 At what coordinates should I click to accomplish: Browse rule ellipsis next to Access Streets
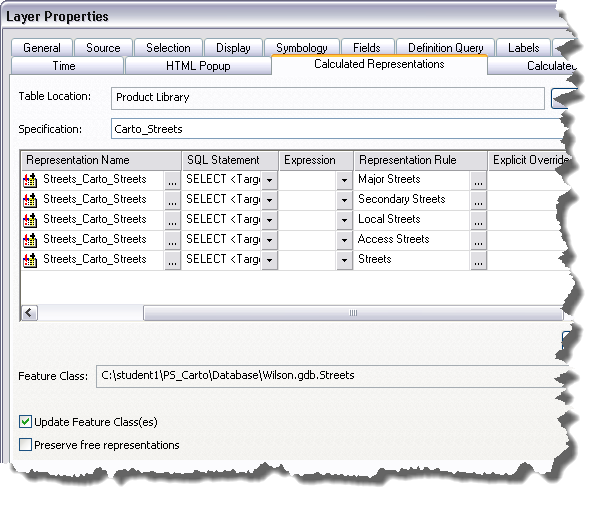pos(478,241)
